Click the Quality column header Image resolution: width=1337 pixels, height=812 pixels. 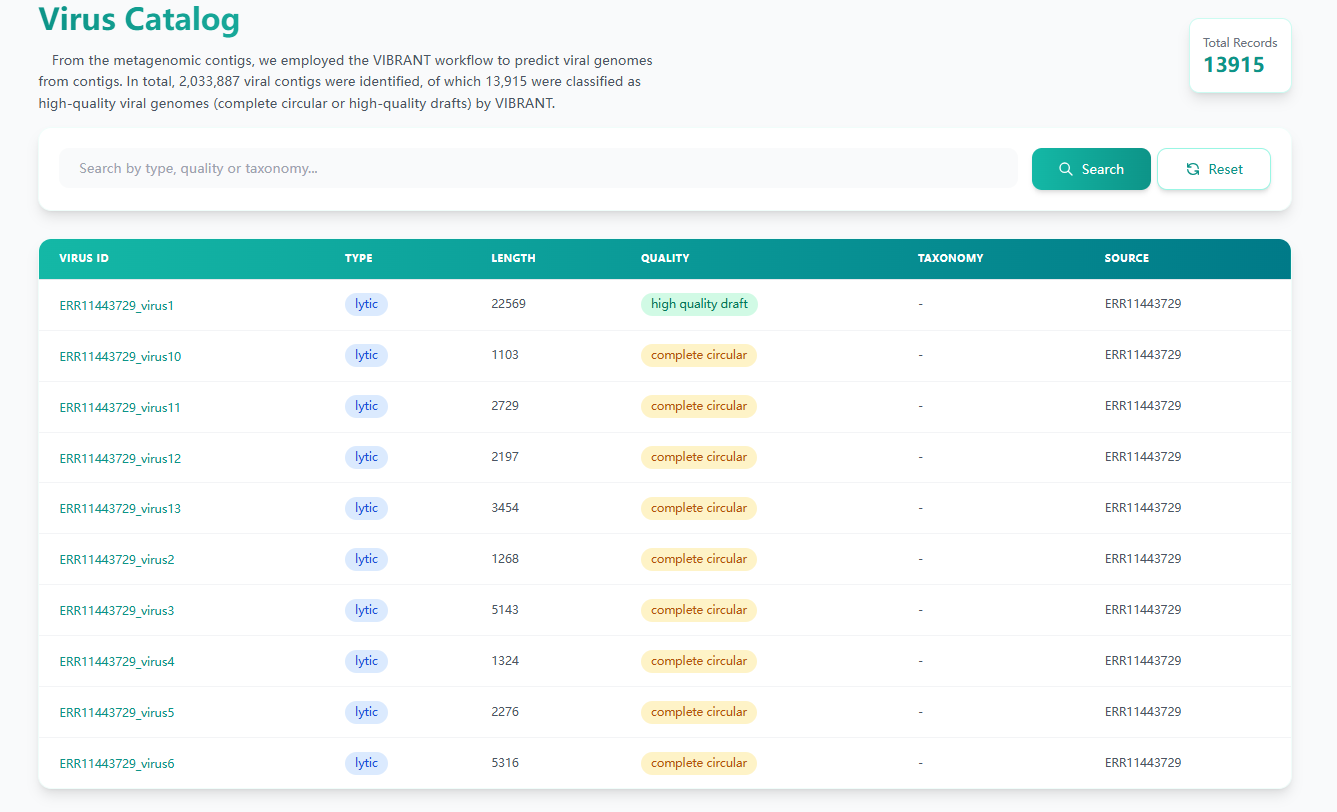665,258
